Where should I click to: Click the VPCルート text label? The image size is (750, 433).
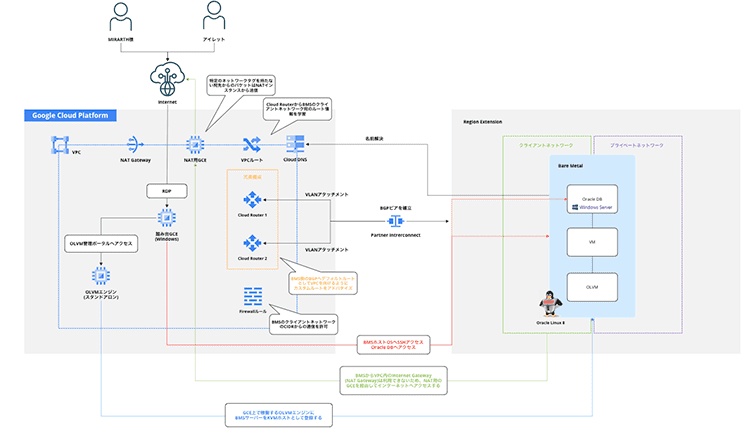(x=252, y=160)
